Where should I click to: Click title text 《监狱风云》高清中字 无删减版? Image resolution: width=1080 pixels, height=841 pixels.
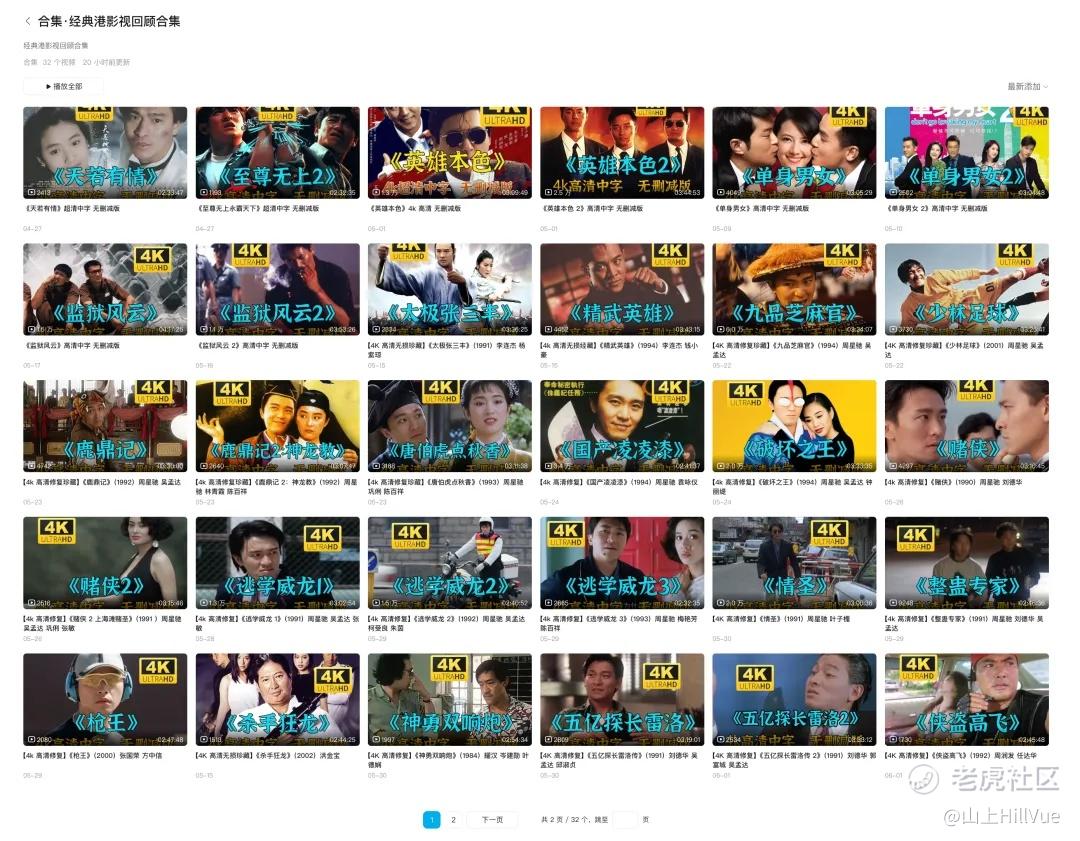[x=72, y=345]
